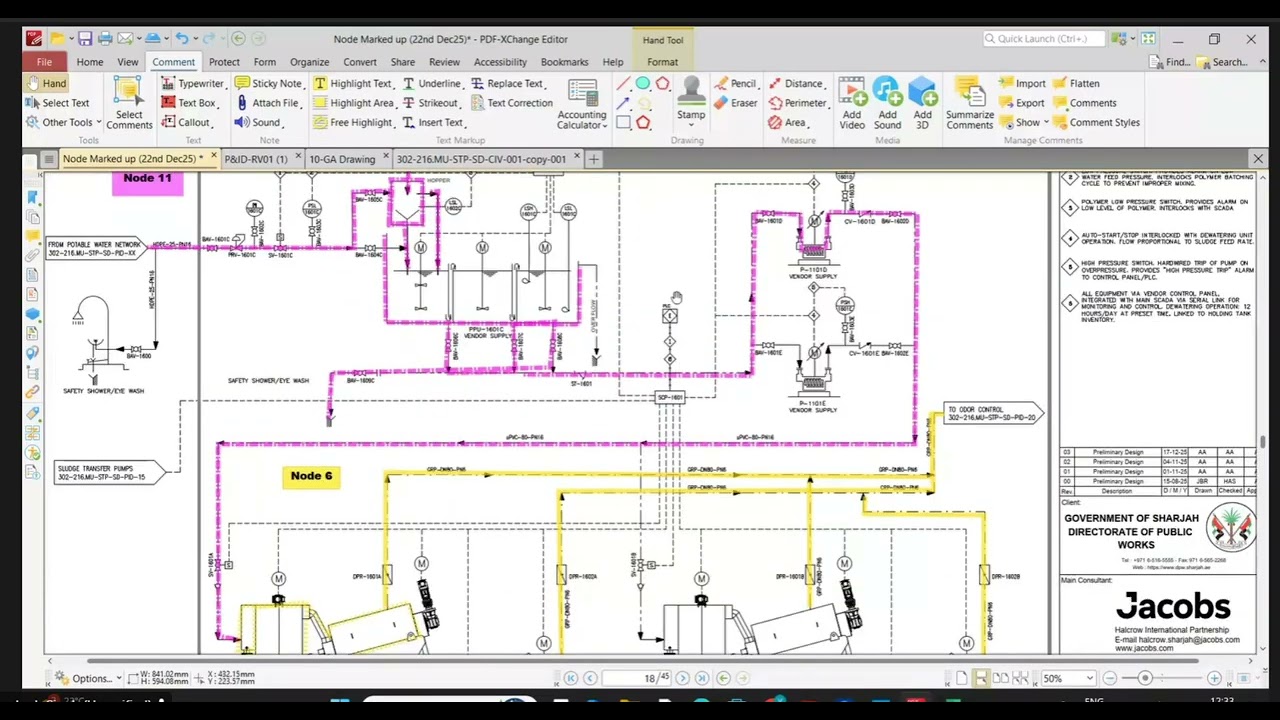
Task: Open Comment Styles
Action: [1096, 122]
